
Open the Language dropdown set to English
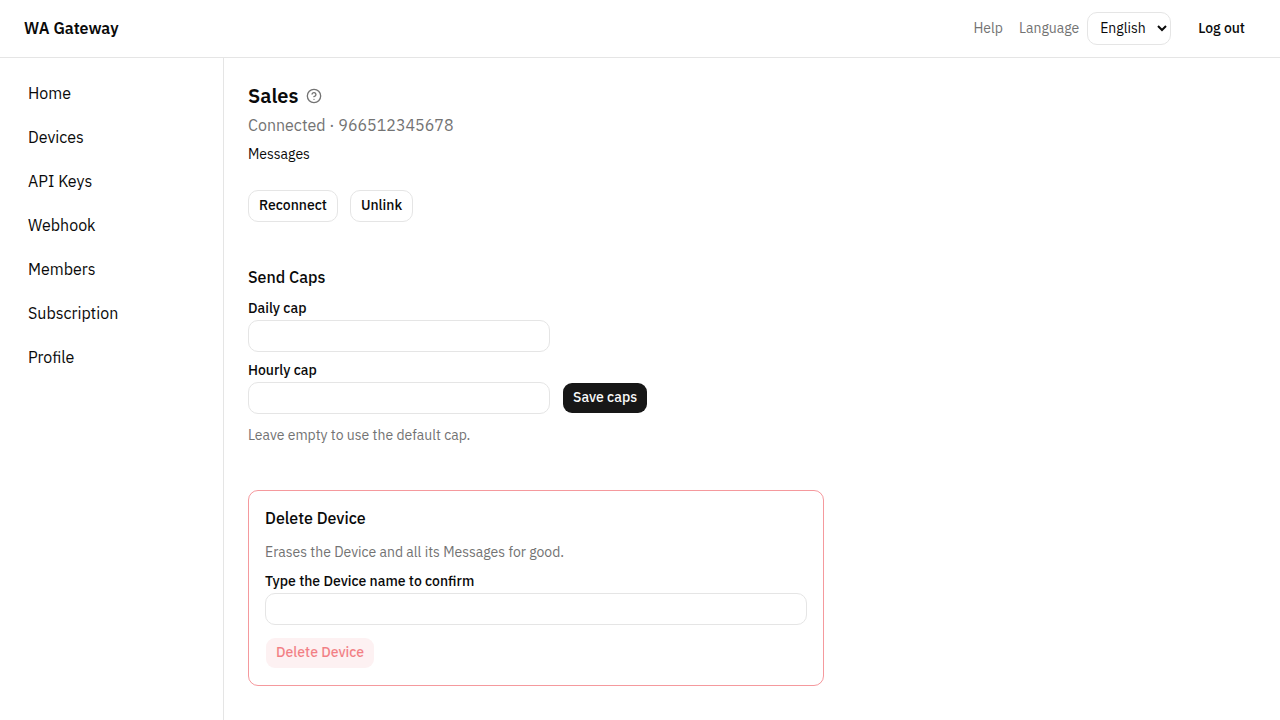pyautogui.click(x=1129, y=28)
